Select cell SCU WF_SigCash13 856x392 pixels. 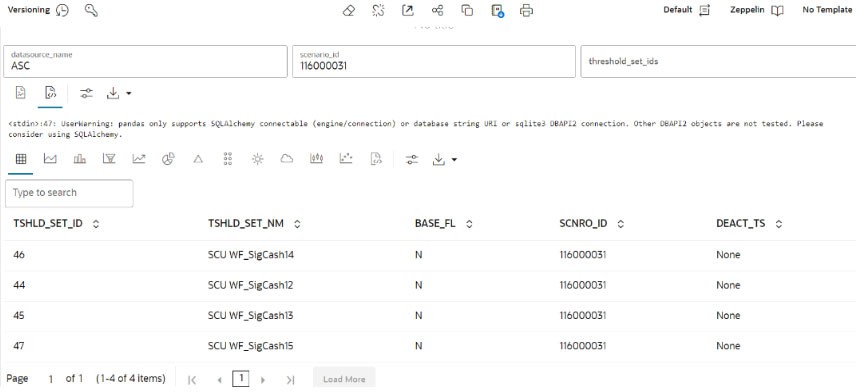tap(251, 316)
